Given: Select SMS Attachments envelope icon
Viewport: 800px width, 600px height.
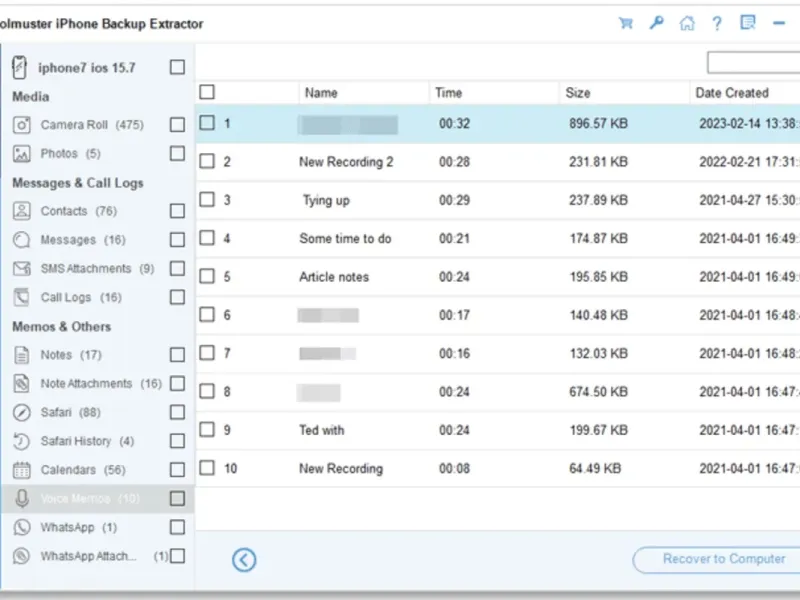Looking at the screenshot, I should click(x=21, y=268).
